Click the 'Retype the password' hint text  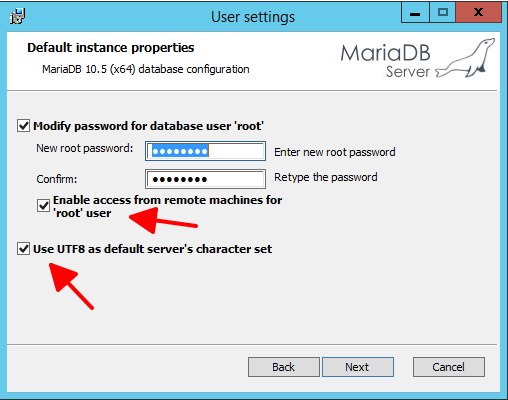326,177
